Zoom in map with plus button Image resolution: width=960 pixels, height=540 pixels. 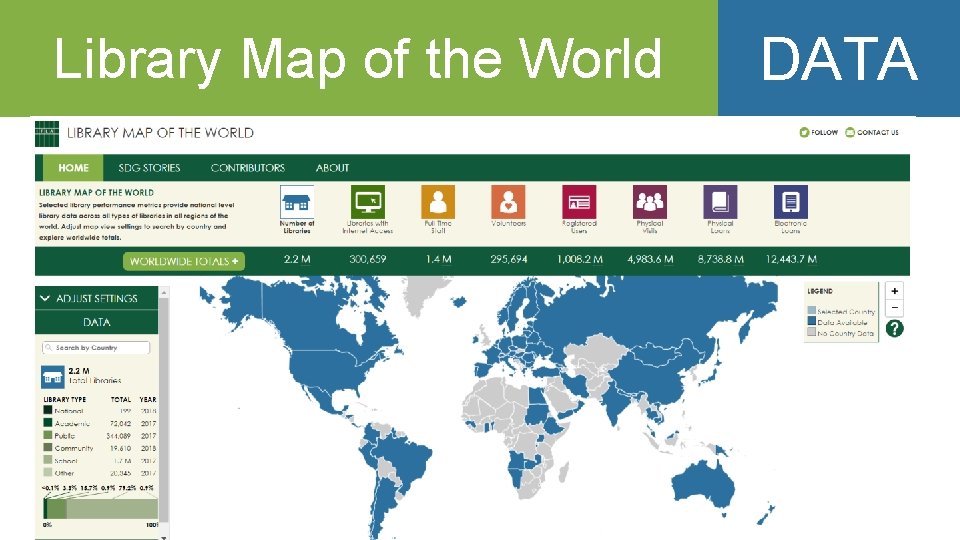pos(894,291)
